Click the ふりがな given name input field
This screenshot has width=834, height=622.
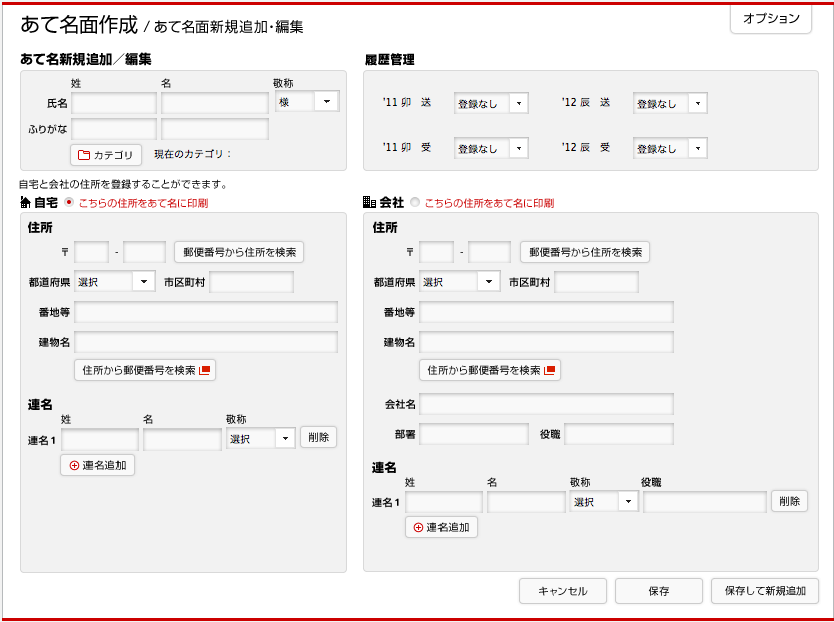(x=215, y=129)
